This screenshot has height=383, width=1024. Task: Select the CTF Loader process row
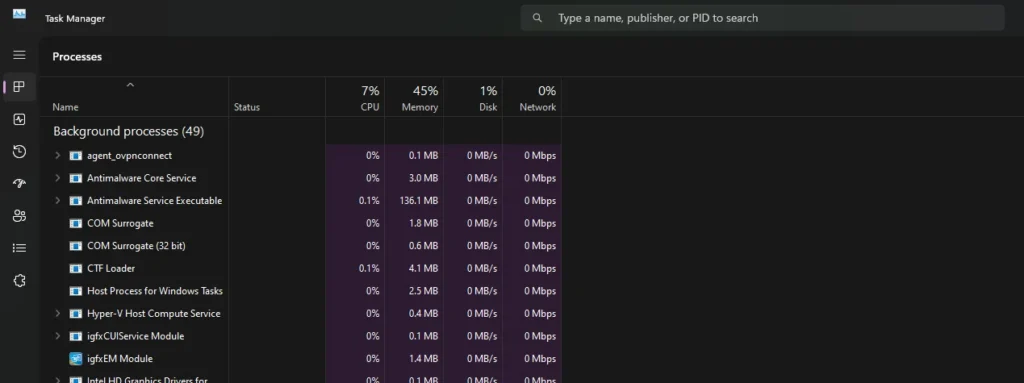300,268
